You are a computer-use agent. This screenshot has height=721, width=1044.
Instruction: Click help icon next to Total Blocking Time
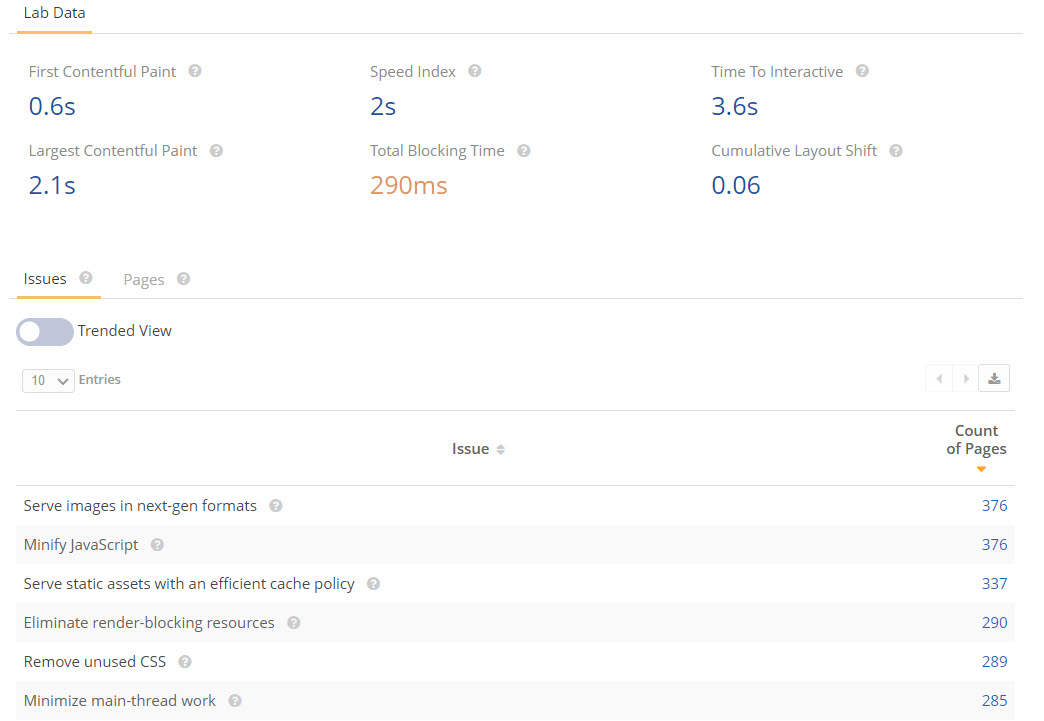coord(523,151)
